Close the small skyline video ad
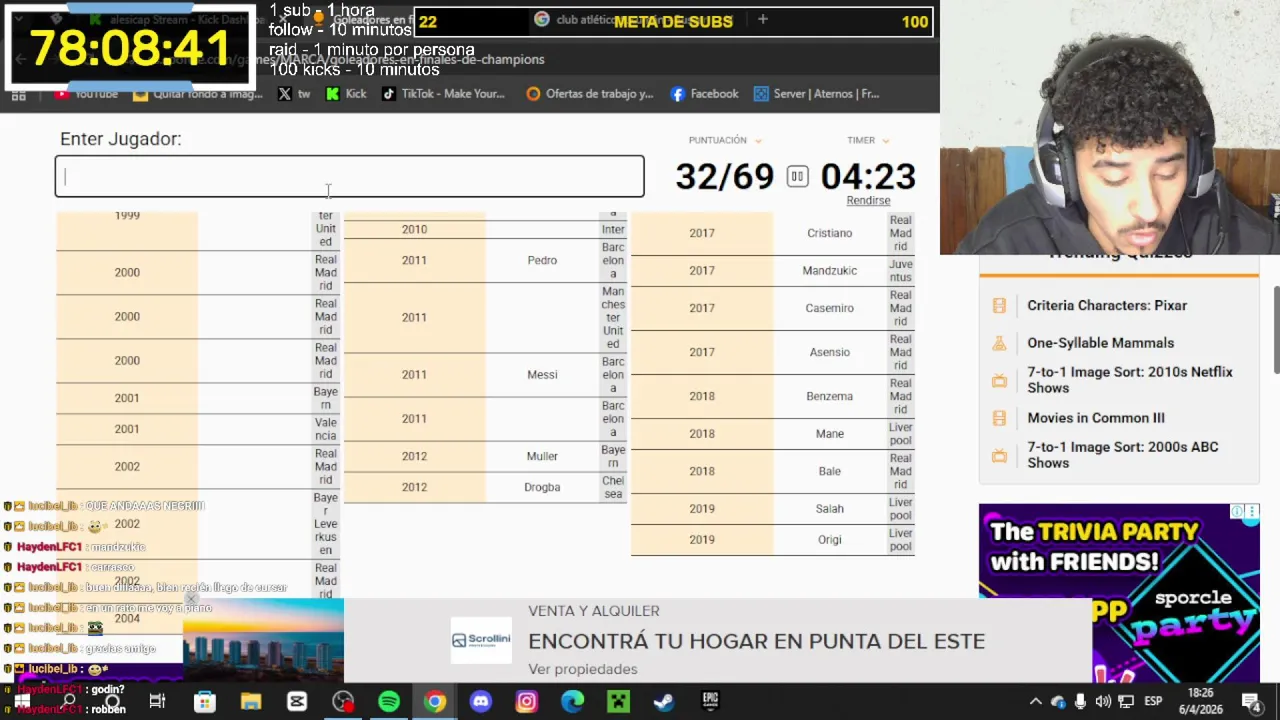This screenshot has height=720, width=1280. (191, 600)
